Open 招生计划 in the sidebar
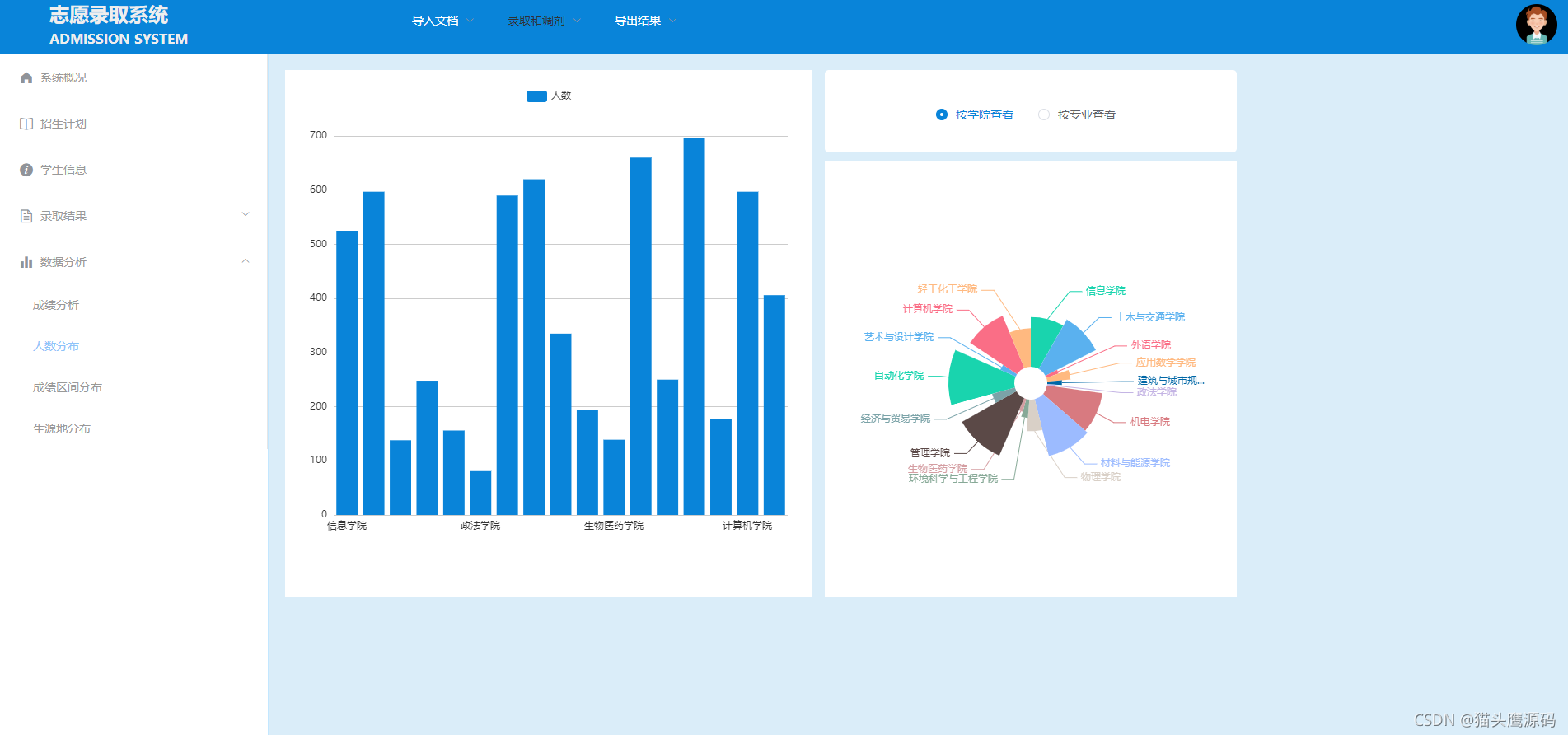 point(63,124)
